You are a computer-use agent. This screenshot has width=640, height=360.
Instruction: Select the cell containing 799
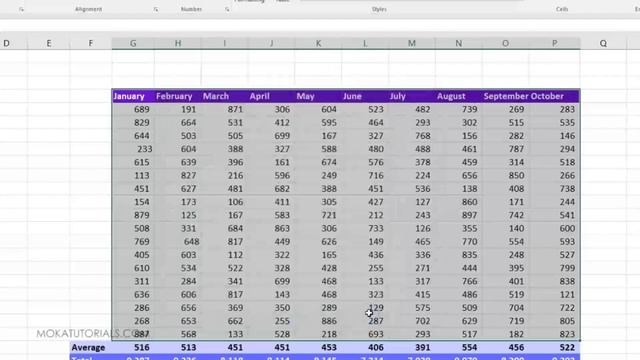point(554,268)
